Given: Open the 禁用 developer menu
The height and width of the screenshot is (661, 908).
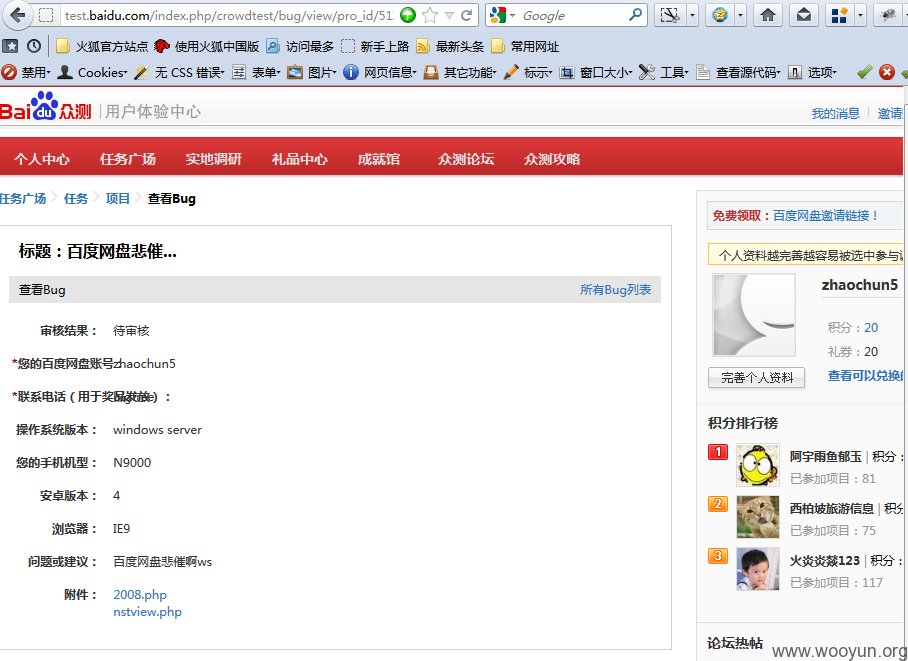Looking at the screenshot, I should click(x=26, y=72).
